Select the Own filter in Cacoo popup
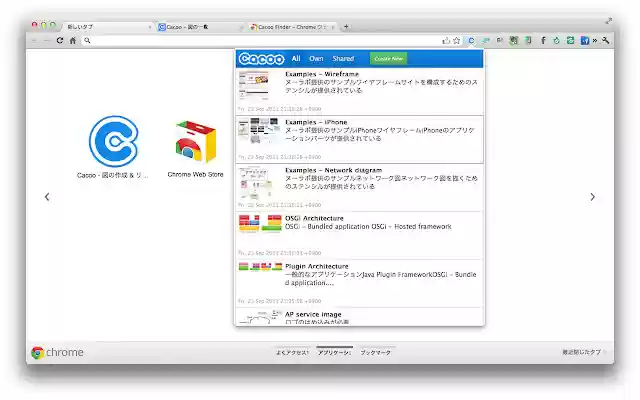Image resolution: width=640 pixels, height=400 pixels. click(316, 59)
